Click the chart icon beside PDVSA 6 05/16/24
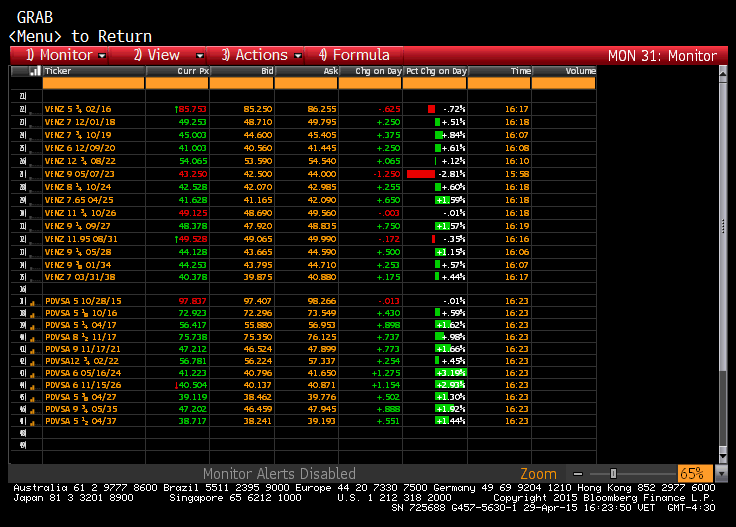The height and width of the screenshot is (527, 736). click(32, 374)
